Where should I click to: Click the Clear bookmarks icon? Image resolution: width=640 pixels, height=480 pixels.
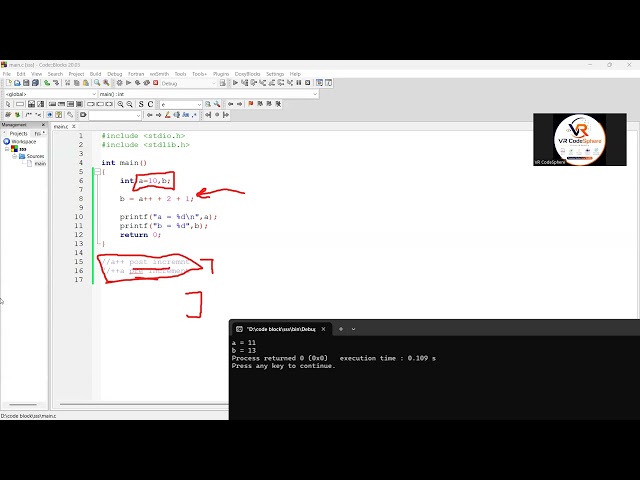pos(278,104)
